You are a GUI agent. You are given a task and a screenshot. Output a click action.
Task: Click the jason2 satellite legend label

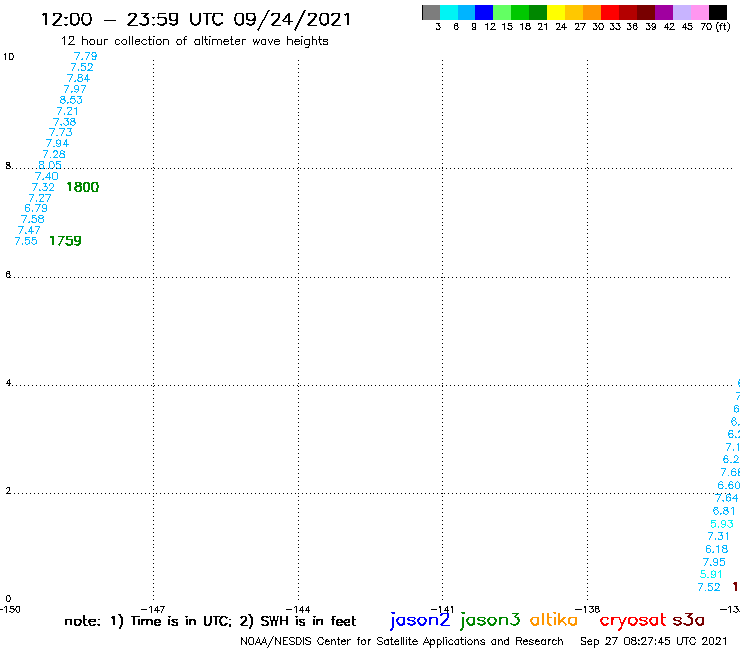pyautogui.click(x=420, y=620)
